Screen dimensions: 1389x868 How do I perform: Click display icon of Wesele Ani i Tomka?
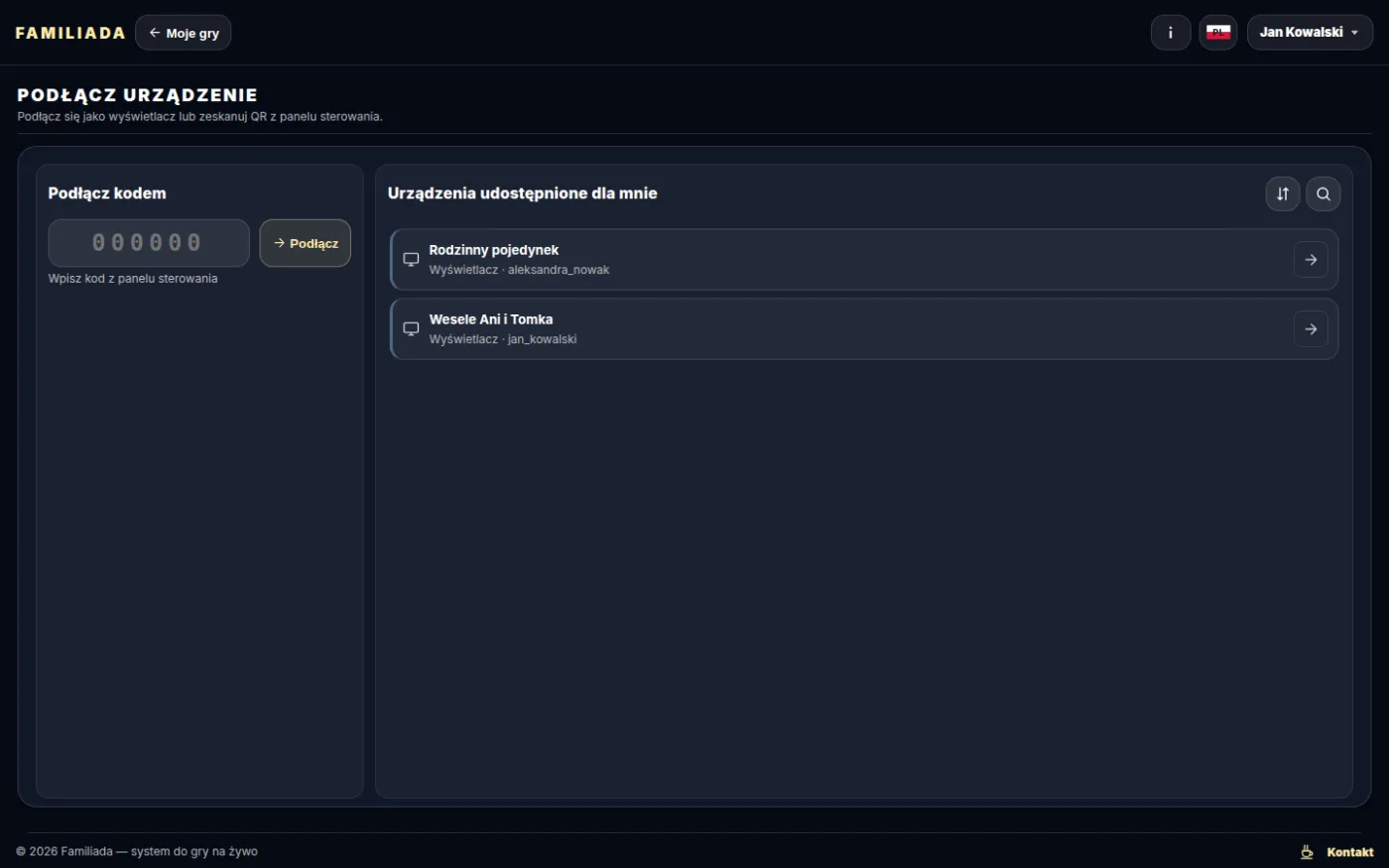[x=411, y=329]
